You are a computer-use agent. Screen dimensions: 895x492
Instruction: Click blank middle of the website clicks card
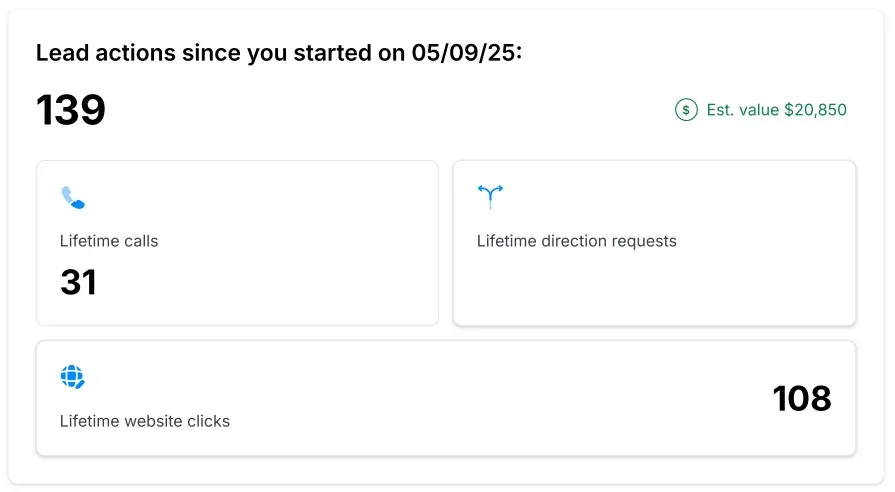pos(450,398)
